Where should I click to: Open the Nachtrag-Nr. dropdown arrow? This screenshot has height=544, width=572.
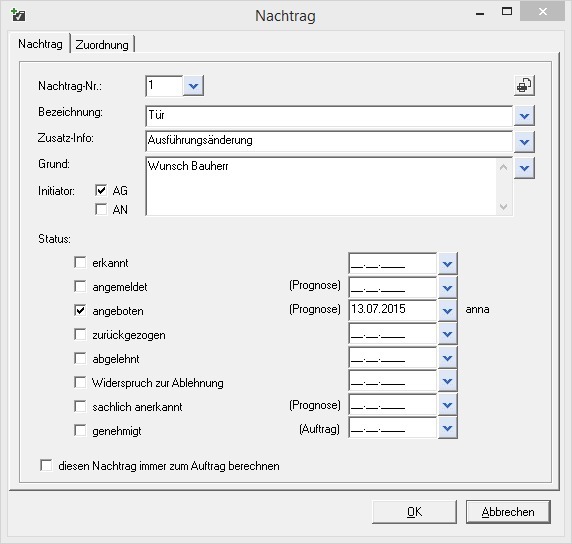click(x=193, y=86)
